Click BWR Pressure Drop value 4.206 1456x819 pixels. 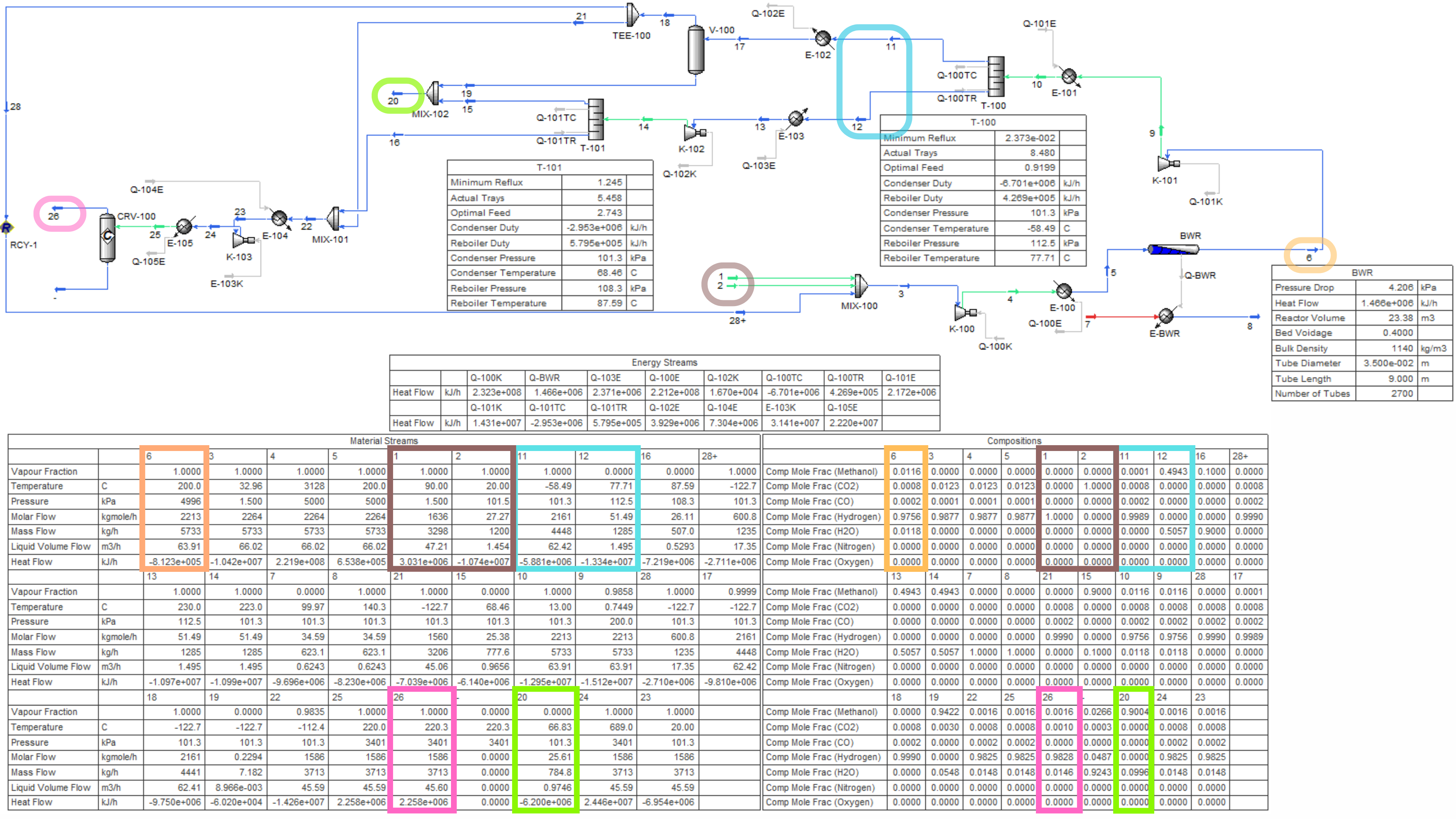point(1401,288)
